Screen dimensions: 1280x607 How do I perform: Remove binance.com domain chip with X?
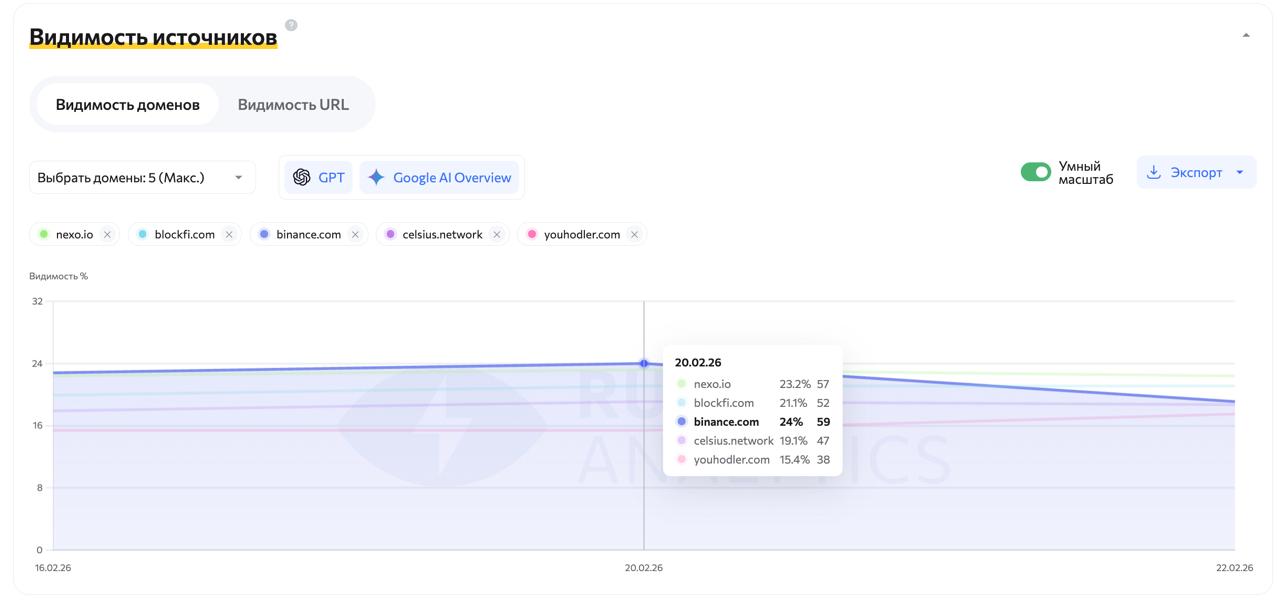[x=355, y=235]
